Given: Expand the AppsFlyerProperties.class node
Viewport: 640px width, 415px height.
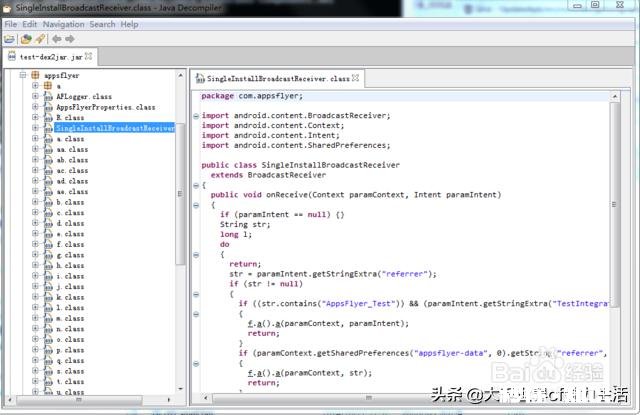Looking at the screenshot, I should click(36, 107).
